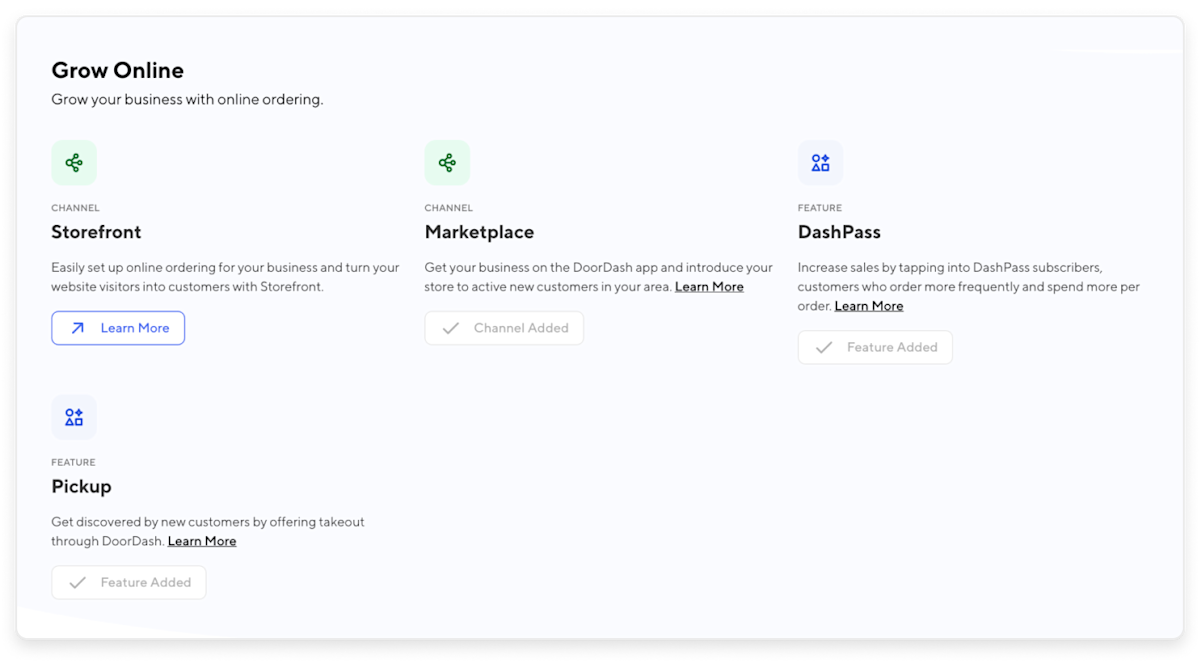
Task: Click the checkmark icon in Pickup Feature Added button
Action: tap(77, 582)
